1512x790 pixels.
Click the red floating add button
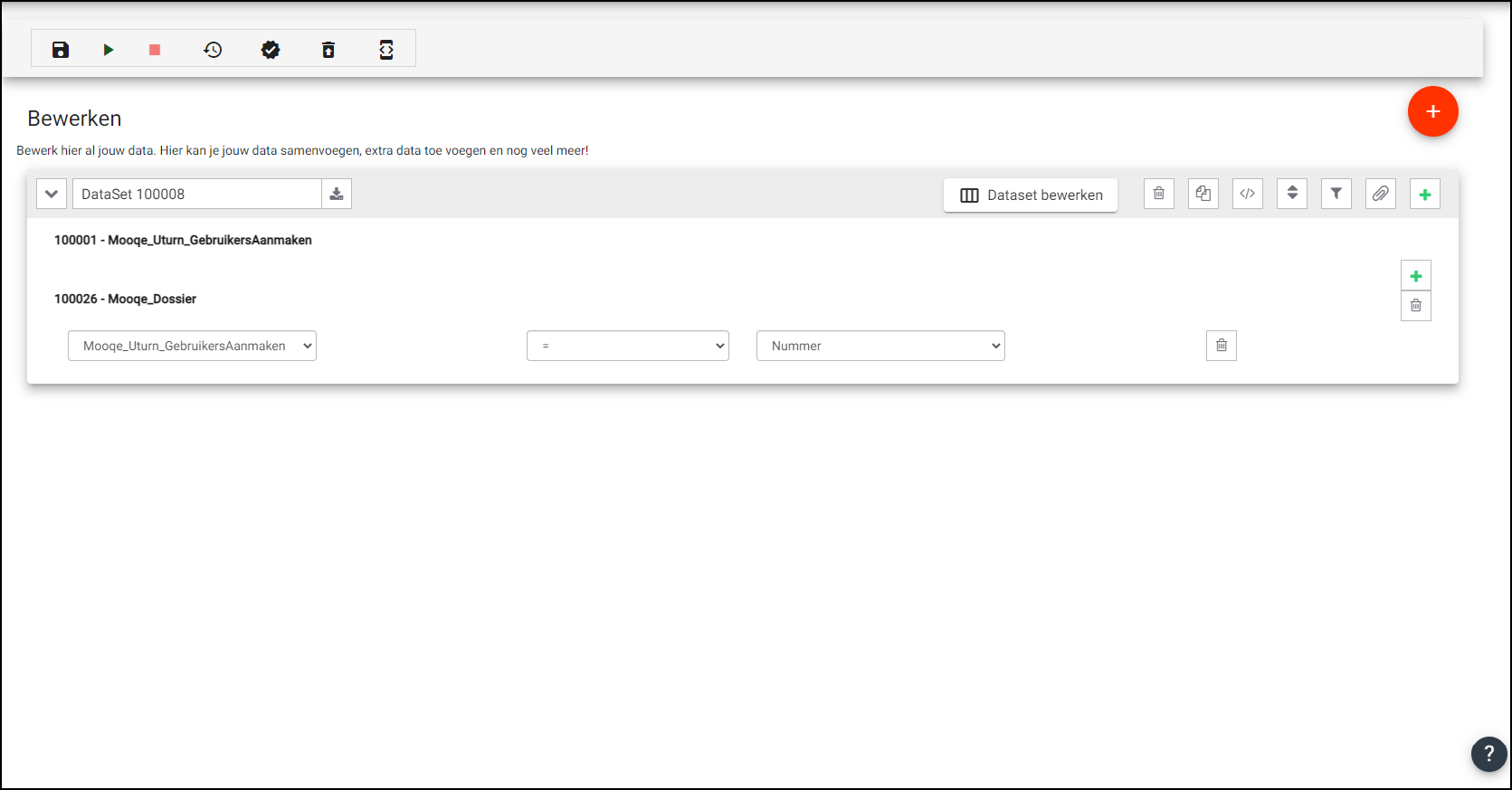coord(1432,111)
